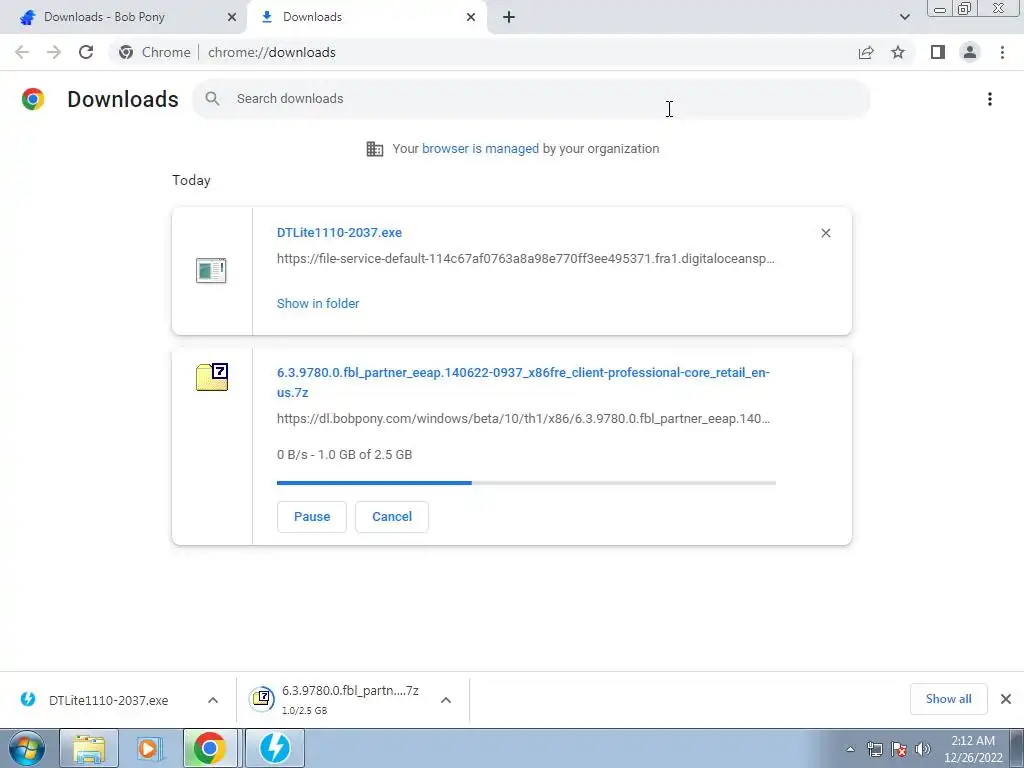Screen dimensions: 1024x768
Task: Close the bottom download shelf
Action: (1006, 699)
